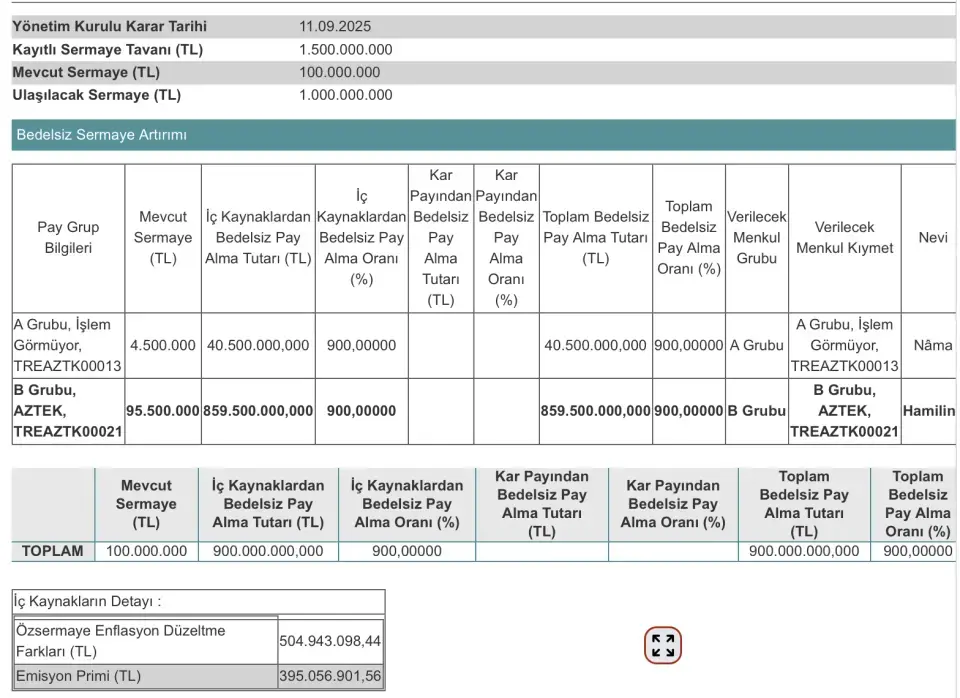Click the Emisyon Primi (TL) label

click(78, 676)
